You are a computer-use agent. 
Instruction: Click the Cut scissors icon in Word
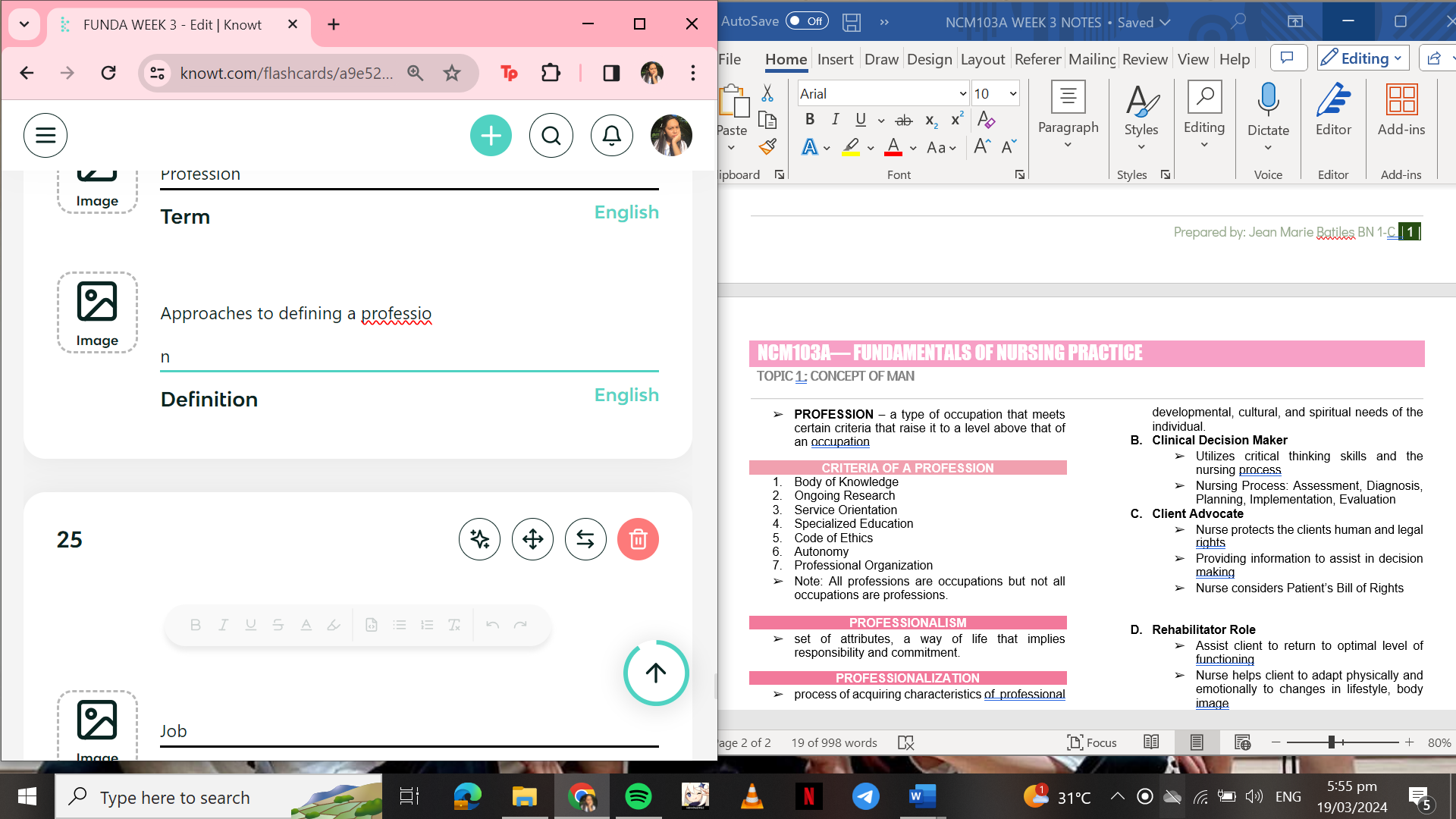[767, 93]
